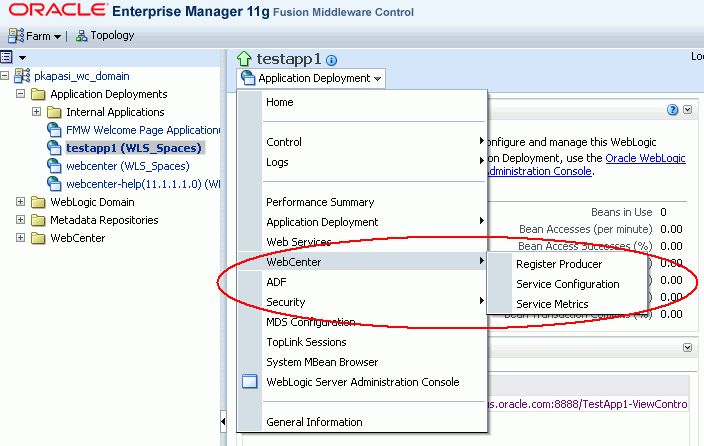Click the left pane collapse arrow

223,421
